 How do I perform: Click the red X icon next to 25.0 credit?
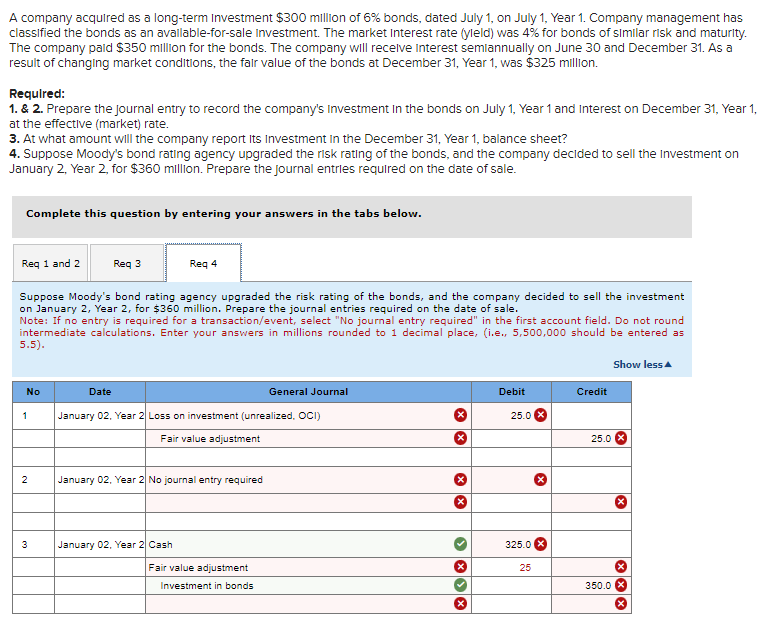point(621,437)
